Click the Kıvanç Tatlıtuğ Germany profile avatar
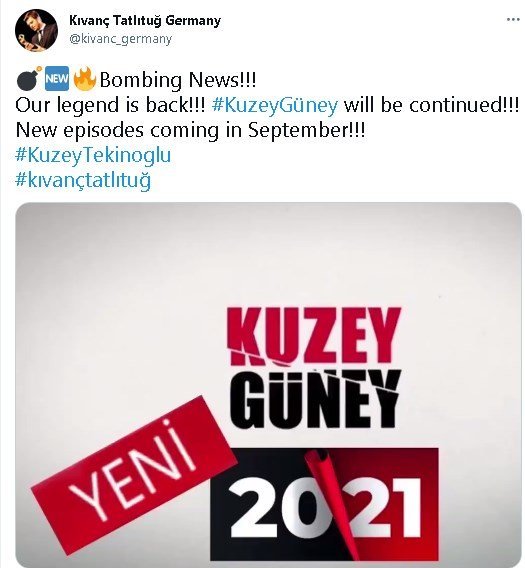Screen dimensions: 525x568 (x=36, y=30)
